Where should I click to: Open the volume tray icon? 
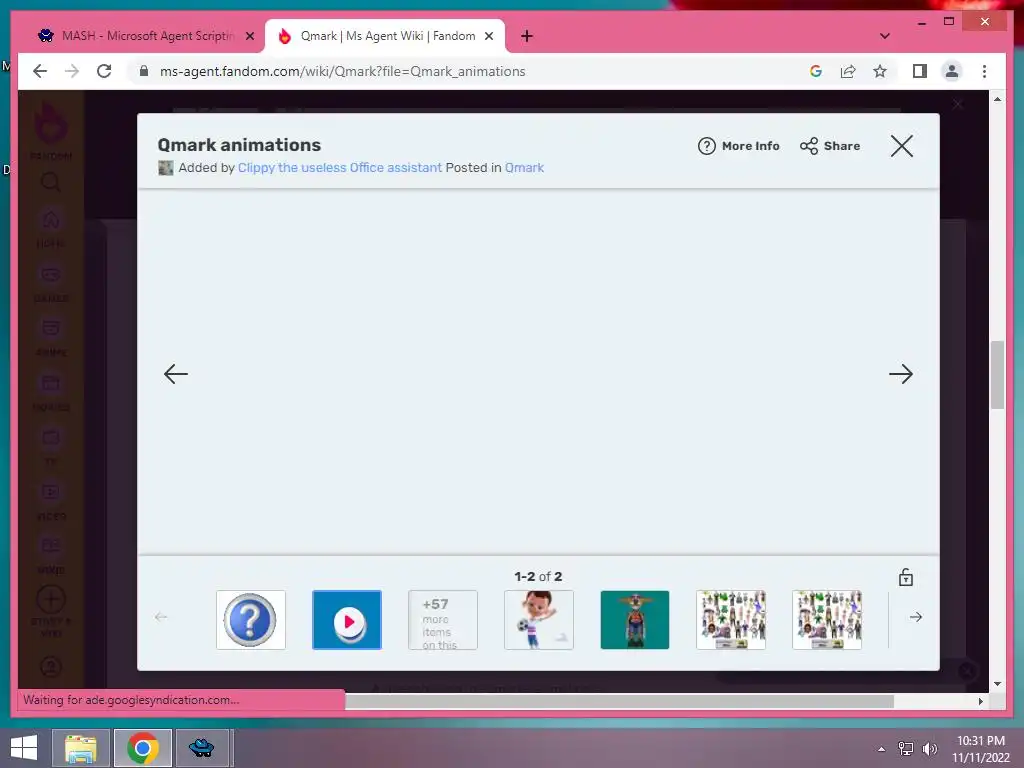point(929,749)
